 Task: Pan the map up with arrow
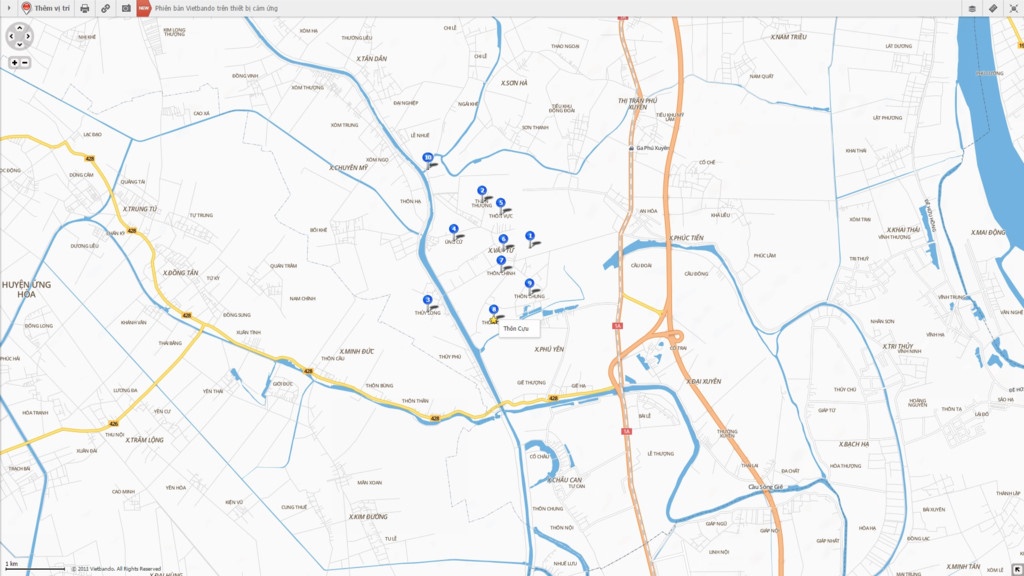pos(20,30)
